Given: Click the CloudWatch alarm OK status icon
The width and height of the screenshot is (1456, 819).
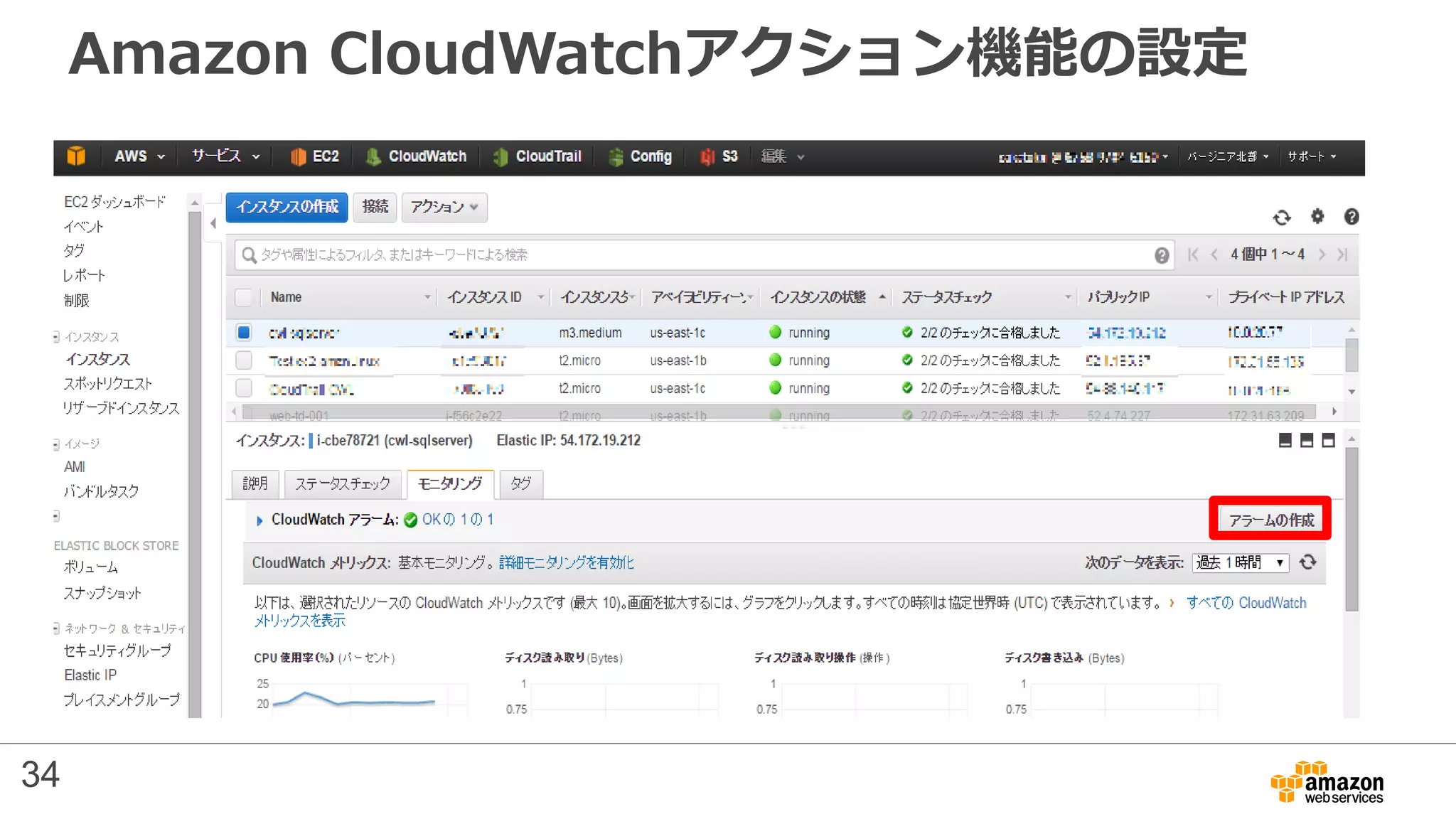Looking at the screenshot, I should tap(410, 520).
